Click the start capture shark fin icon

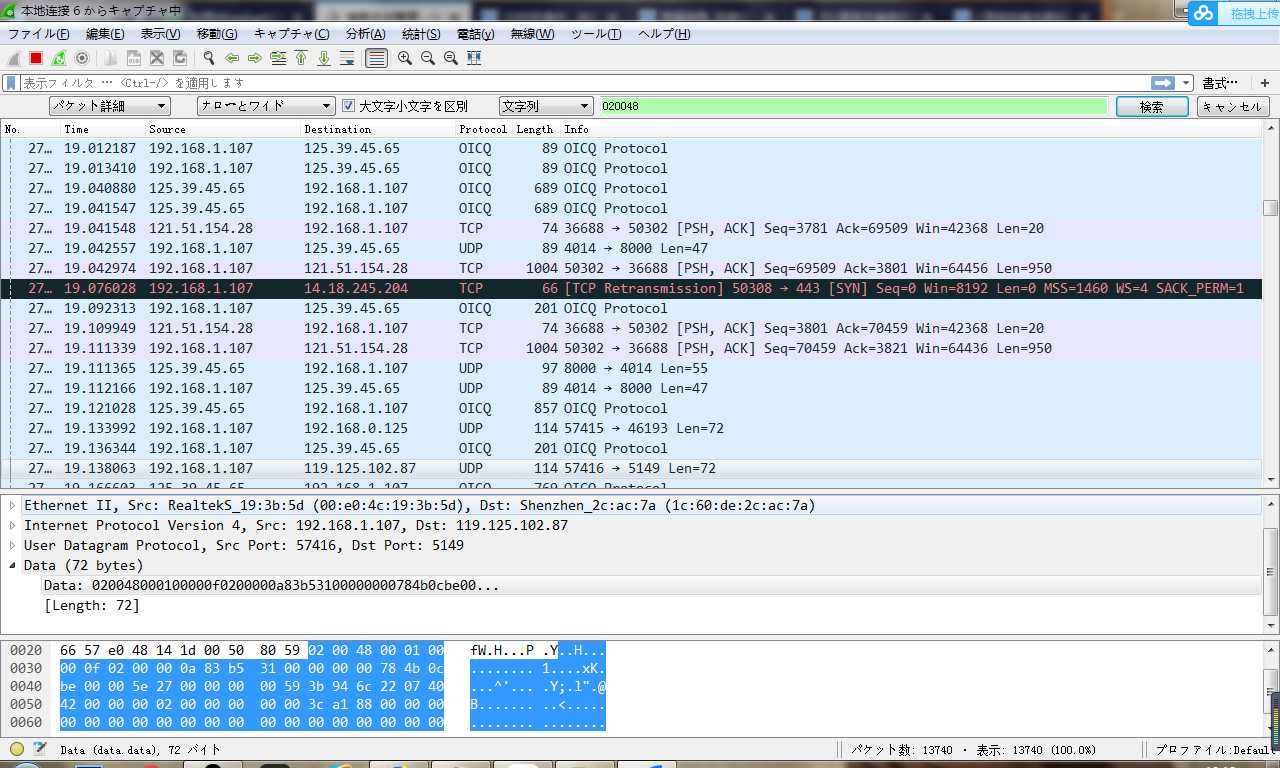click(x=14, y=58)
